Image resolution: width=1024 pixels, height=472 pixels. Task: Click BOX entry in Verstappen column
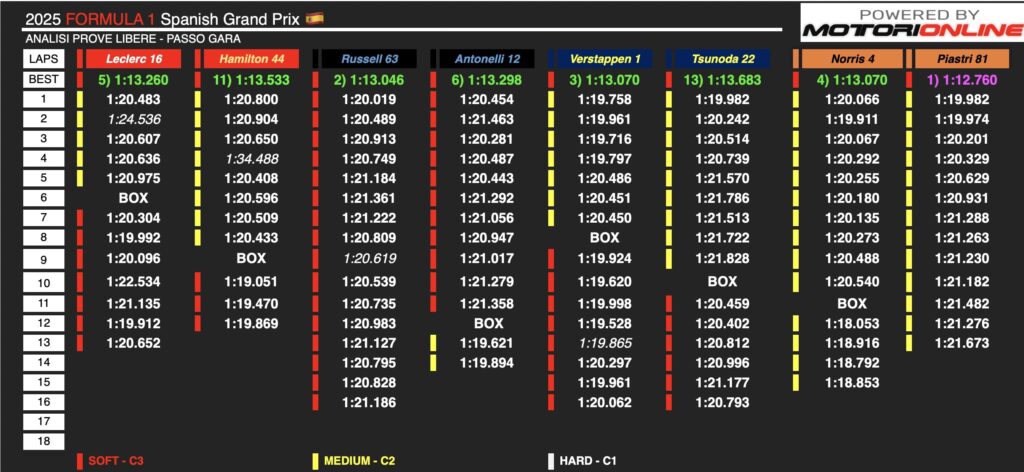605,238
